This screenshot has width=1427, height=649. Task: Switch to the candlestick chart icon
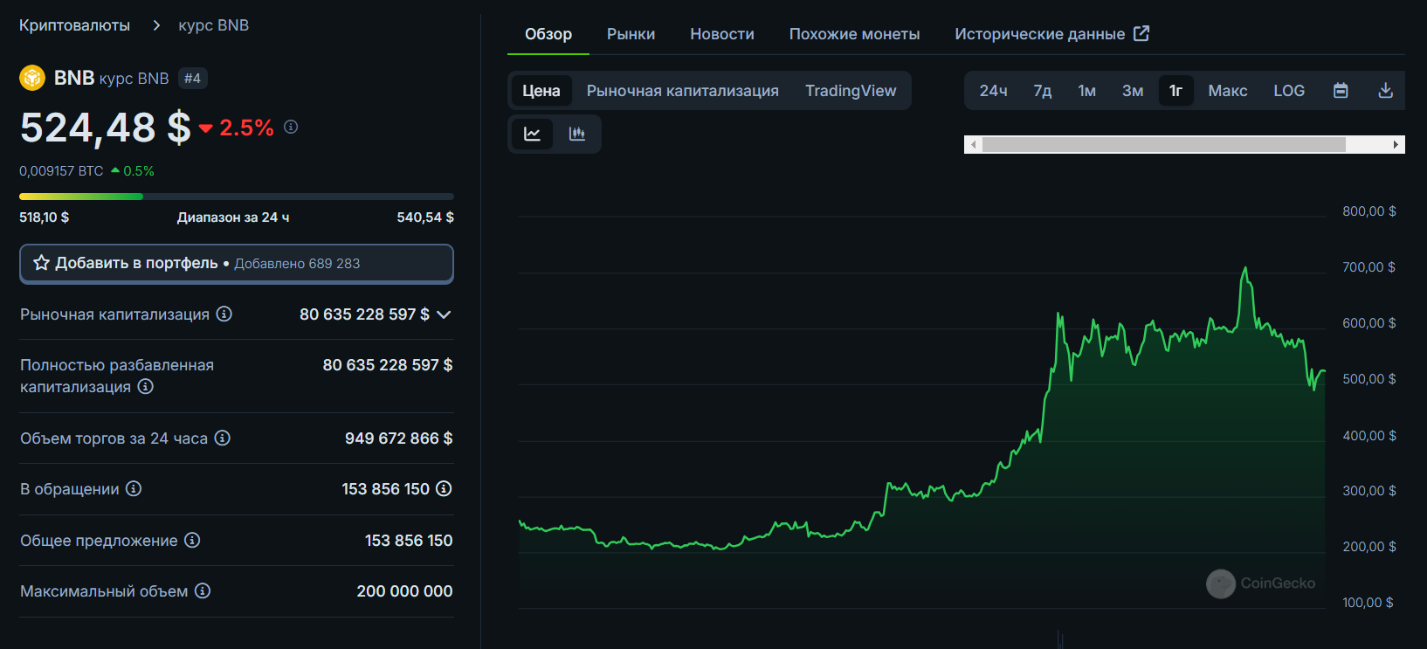tap(577, 134)
